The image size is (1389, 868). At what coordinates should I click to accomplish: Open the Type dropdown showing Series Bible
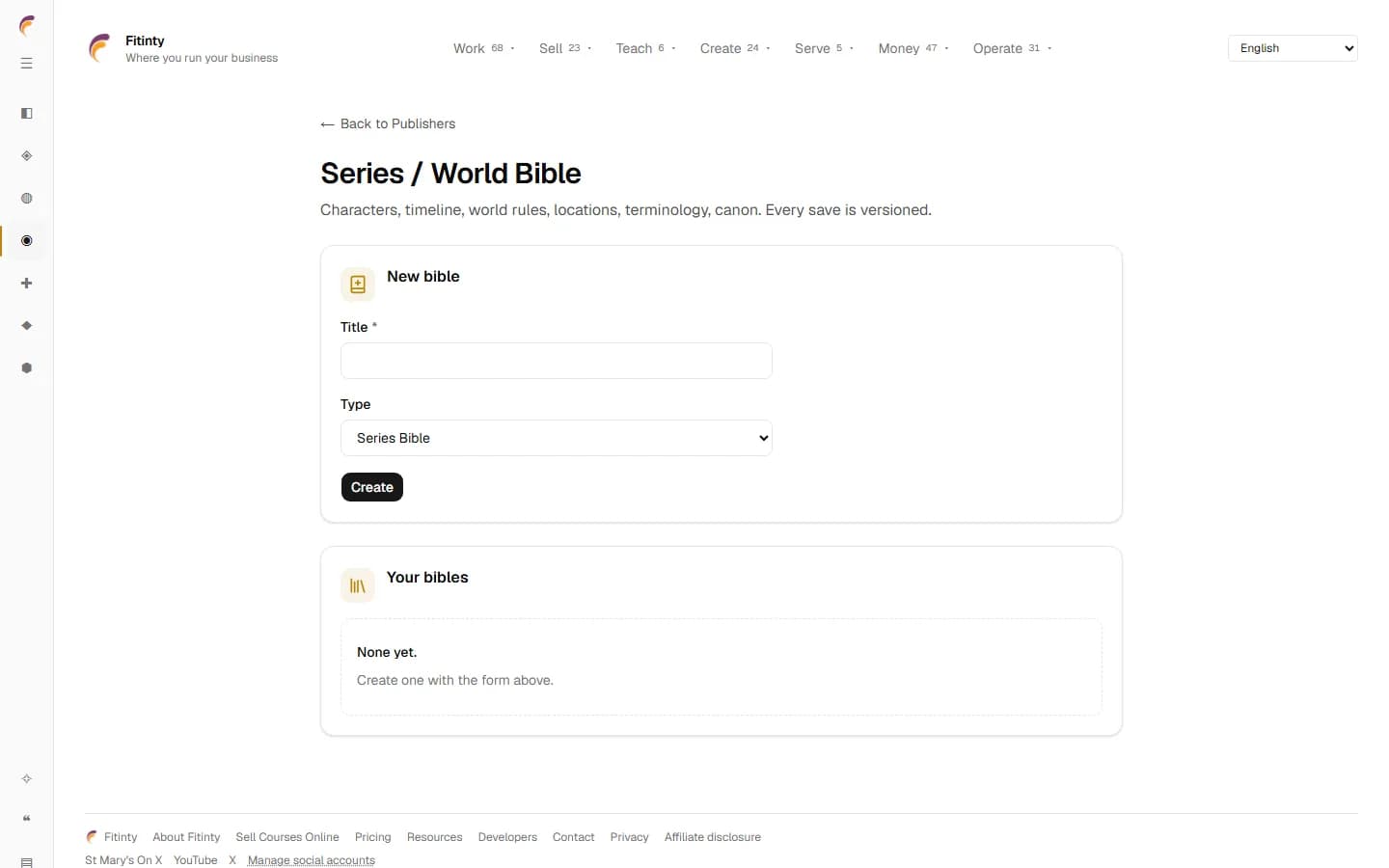(557, 438)
